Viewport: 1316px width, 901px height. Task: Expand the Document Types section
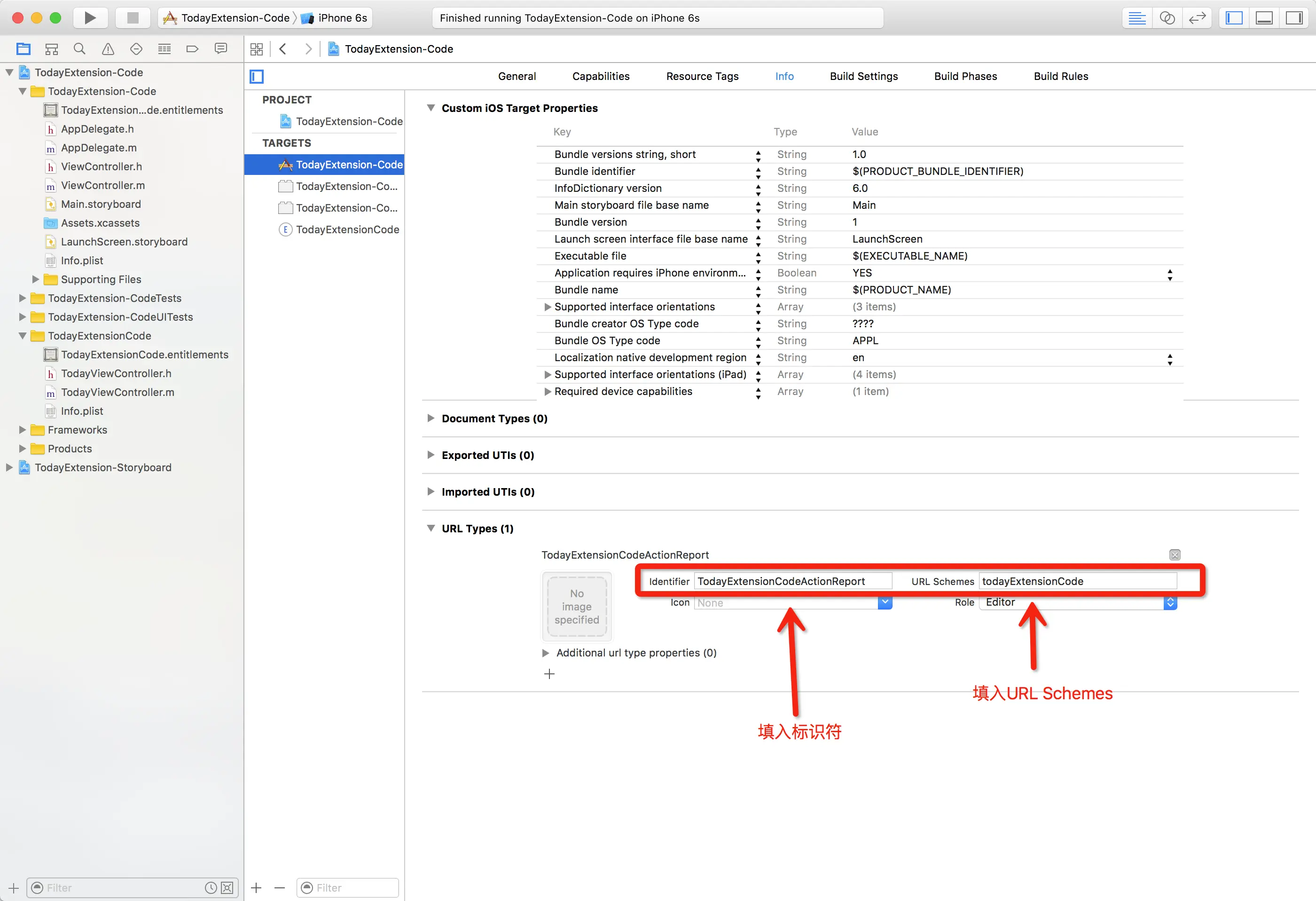(x=431, y=418)
